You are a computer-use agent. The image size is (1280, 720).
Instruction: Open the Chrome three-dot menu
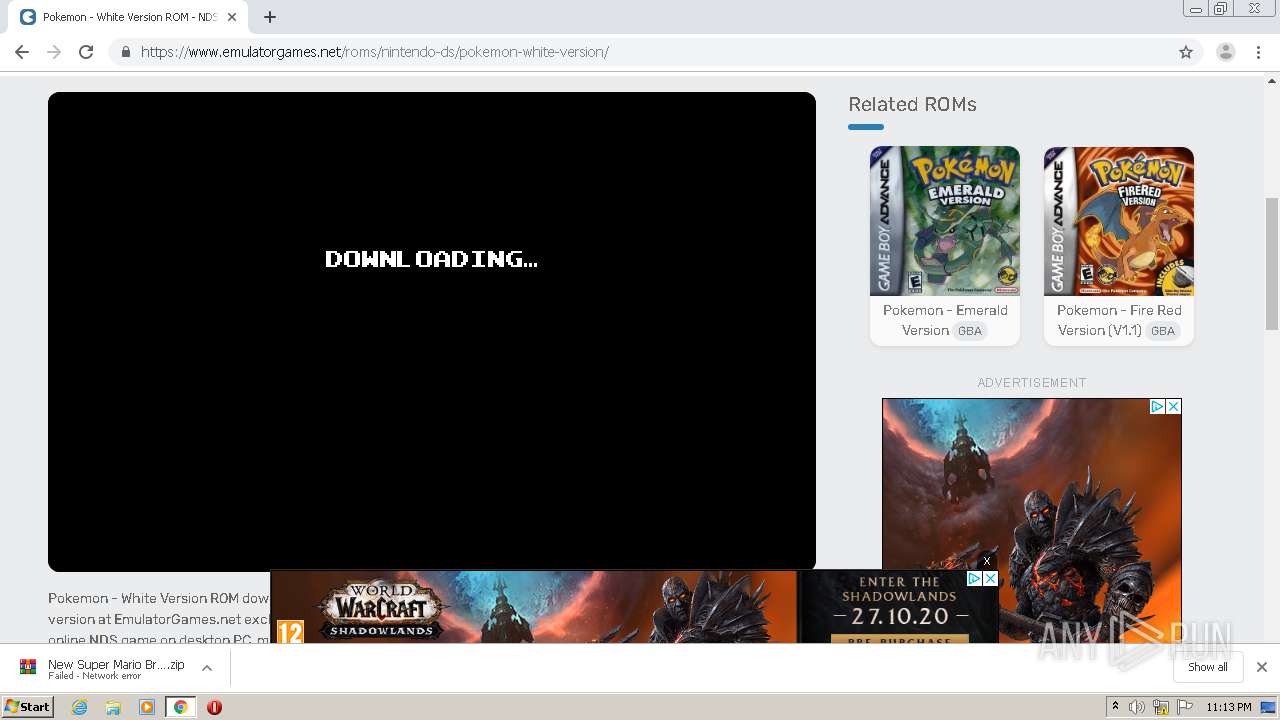point(1259,52)
